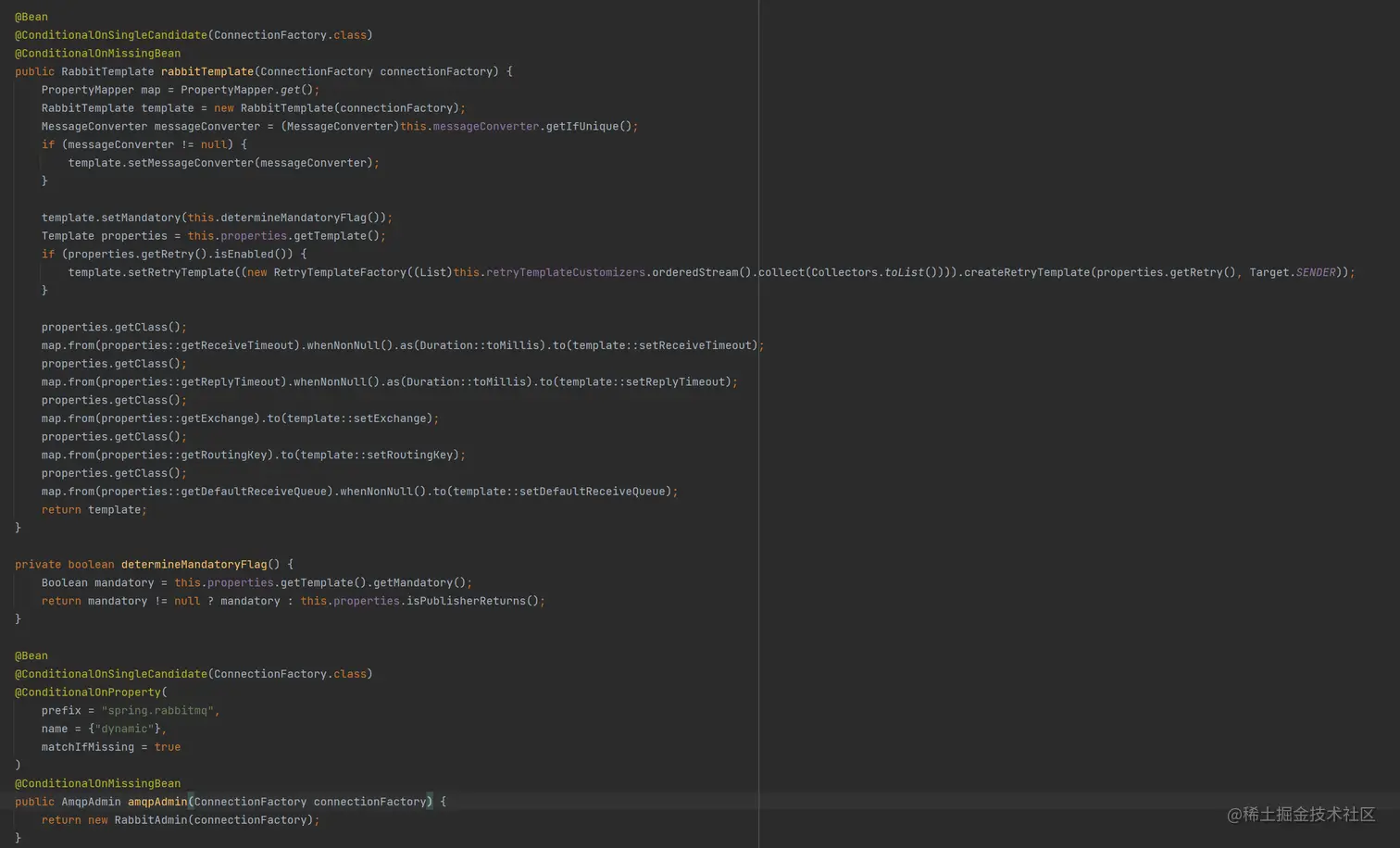Image resolution: width=1400 pixels, height=848 pixels.
Task: Click properties::getExchange method reference
Action: tap(177, 418)
